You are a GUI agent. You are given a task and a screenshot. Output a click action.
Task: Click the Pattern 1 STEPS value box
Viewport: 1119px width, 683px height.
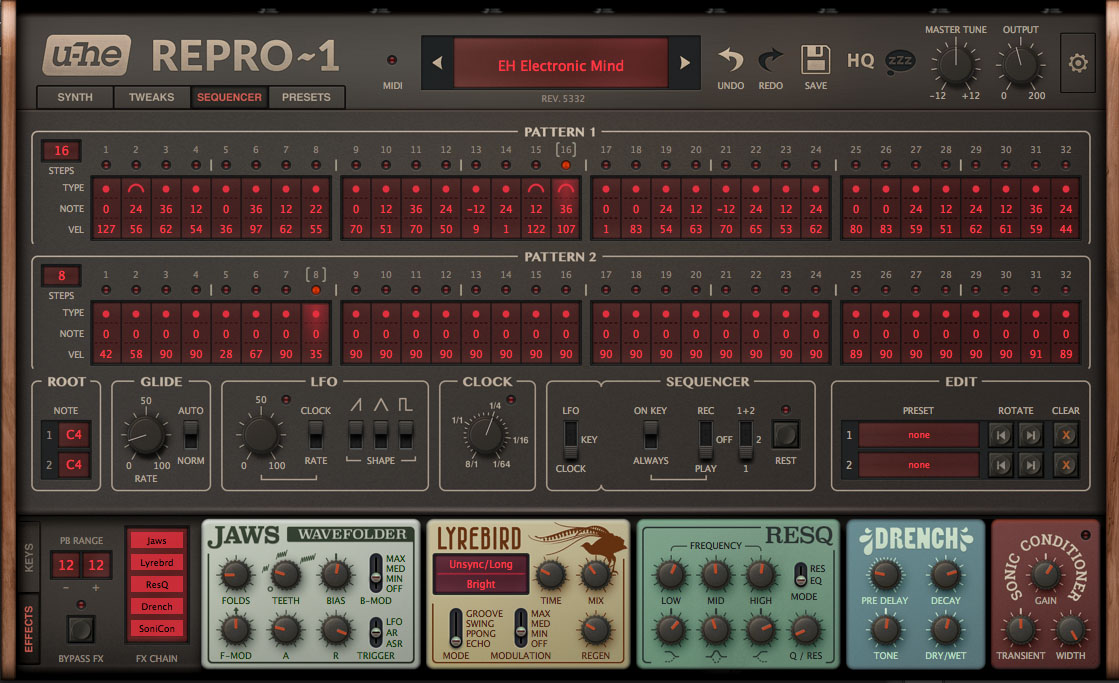(x=60, y=151)
